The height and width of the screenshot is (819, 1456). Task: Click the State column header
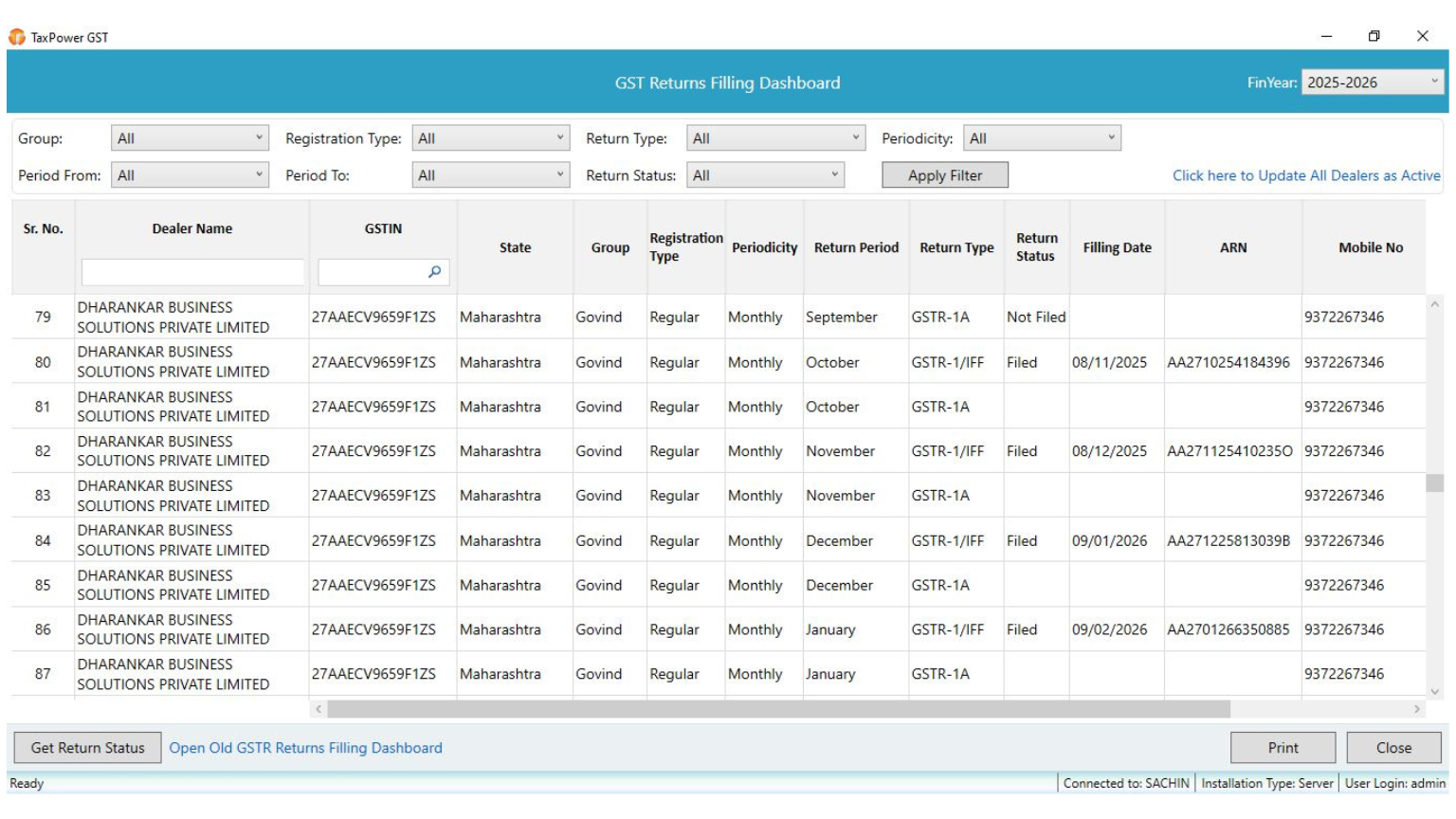click(x=515, y=247)
